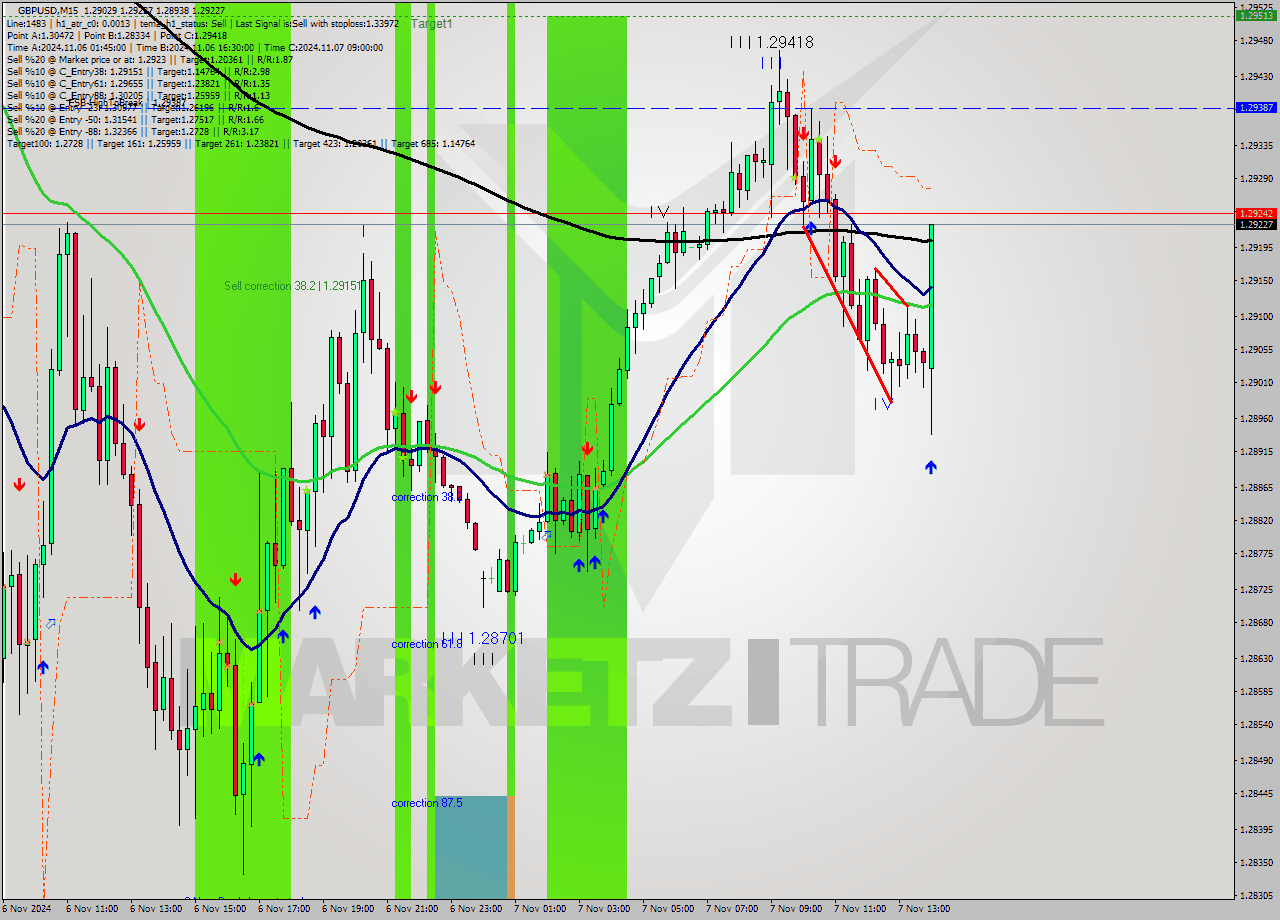
Task: Click the teal rectangle under correction 87.5
Action: 471,847
